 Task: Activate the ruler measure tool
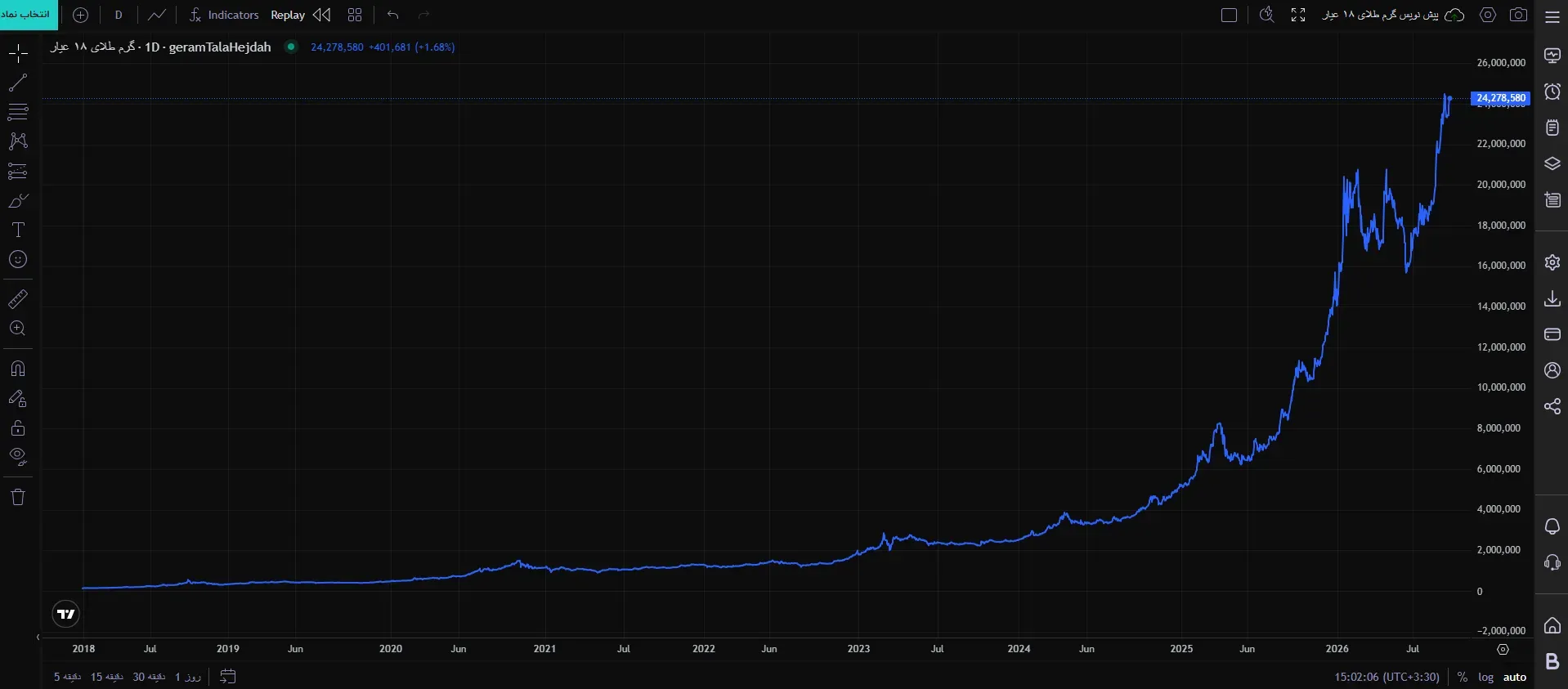18,299
